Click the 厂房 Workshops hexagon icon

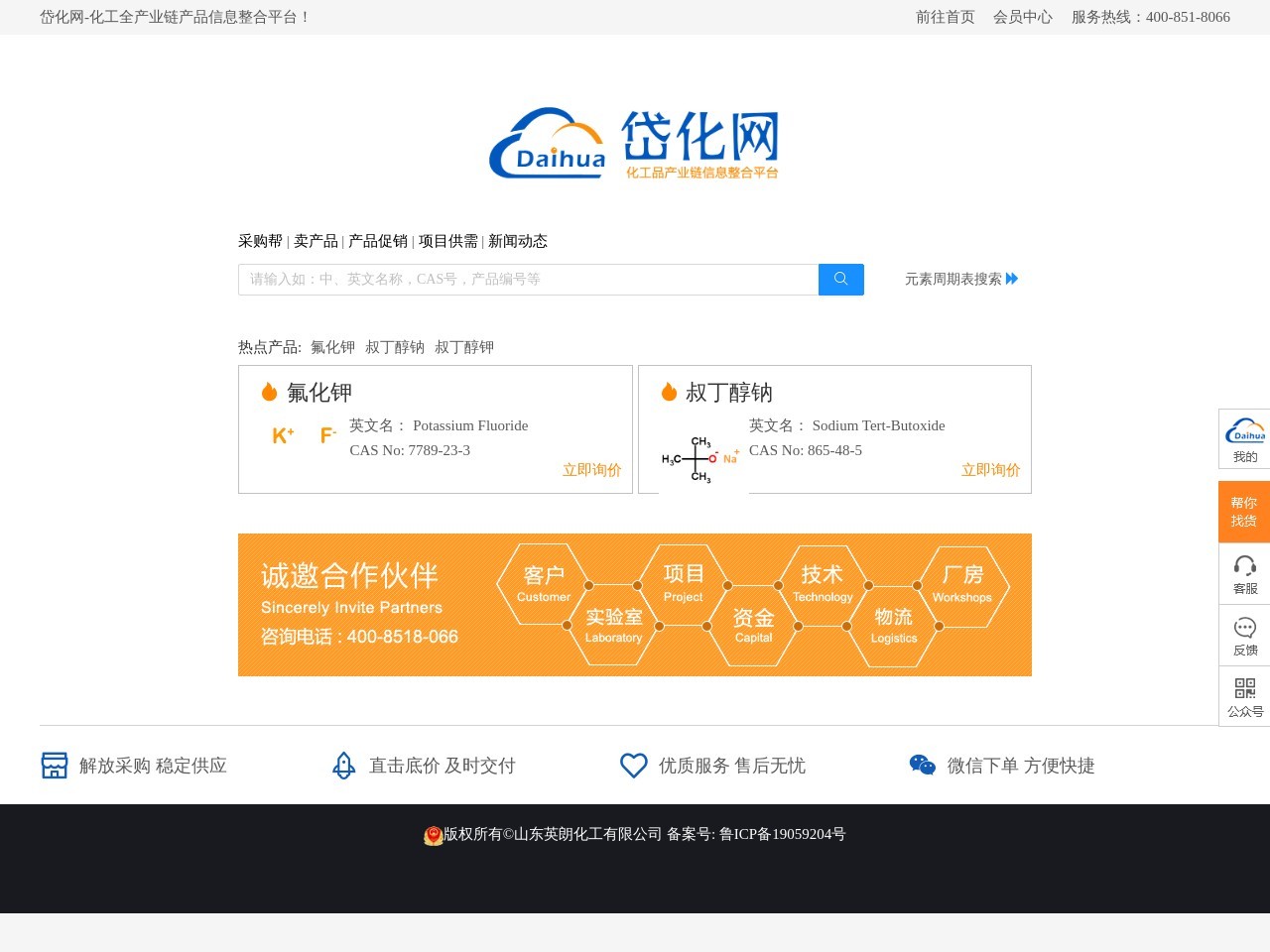[962, 584]
